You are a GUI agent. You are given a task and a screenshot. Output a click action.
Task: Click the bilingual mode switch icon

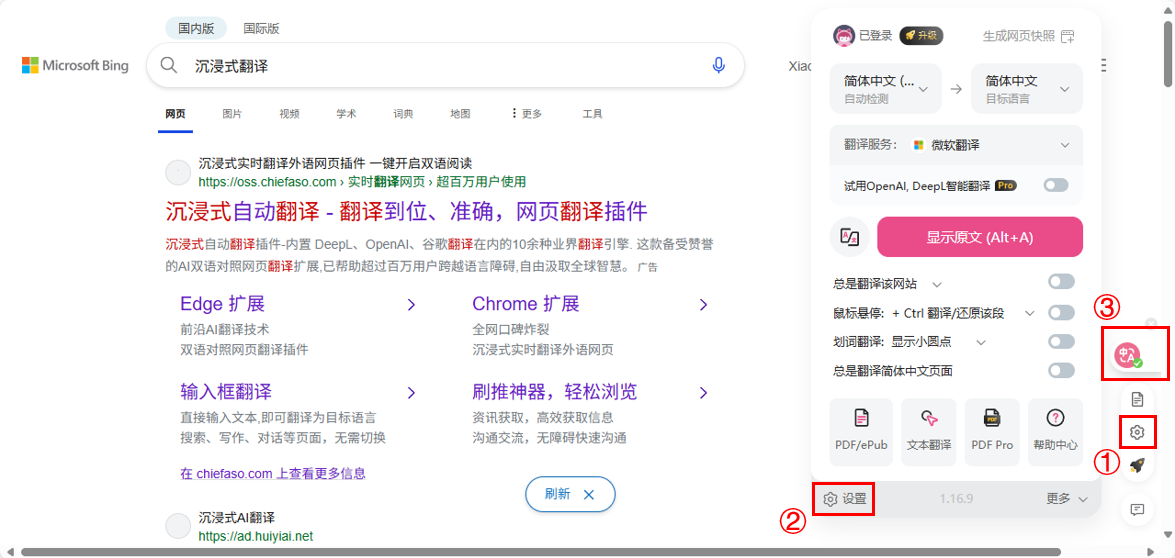850,237
